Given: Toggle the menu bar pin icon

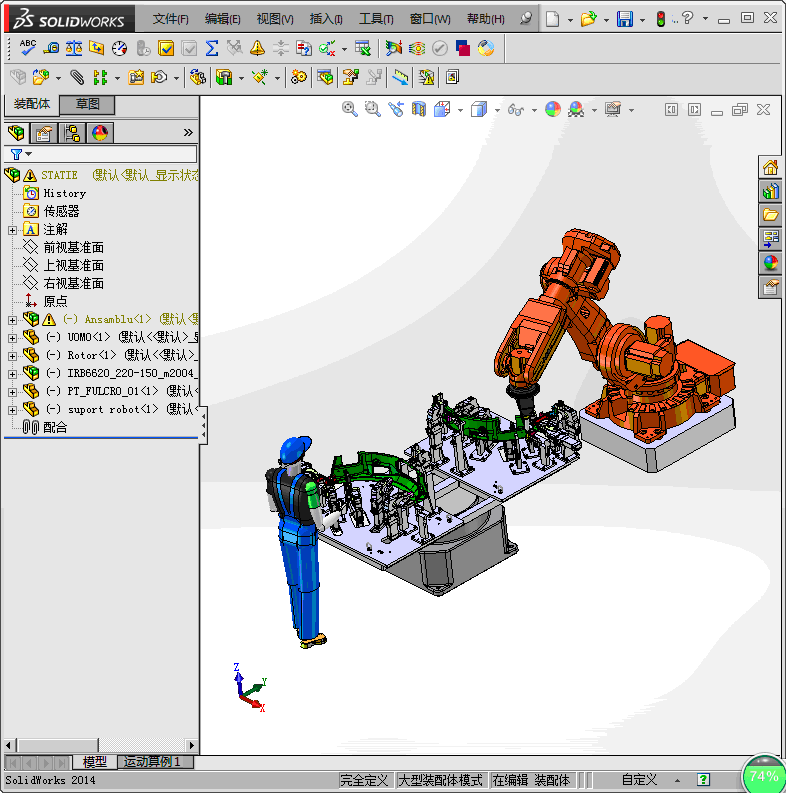Looking at the screenshot, I should [x=526, y=19].
